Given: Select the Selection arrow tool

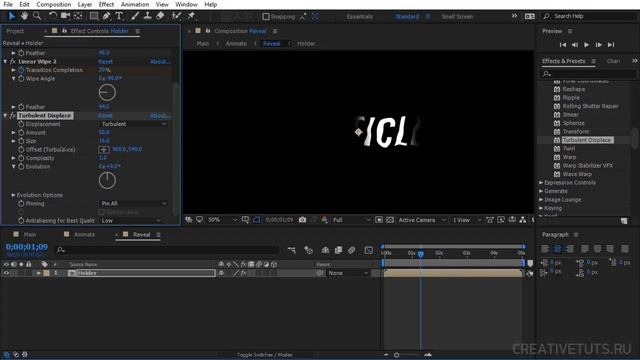Looking at the screenshot, I should tap(11, 16).
